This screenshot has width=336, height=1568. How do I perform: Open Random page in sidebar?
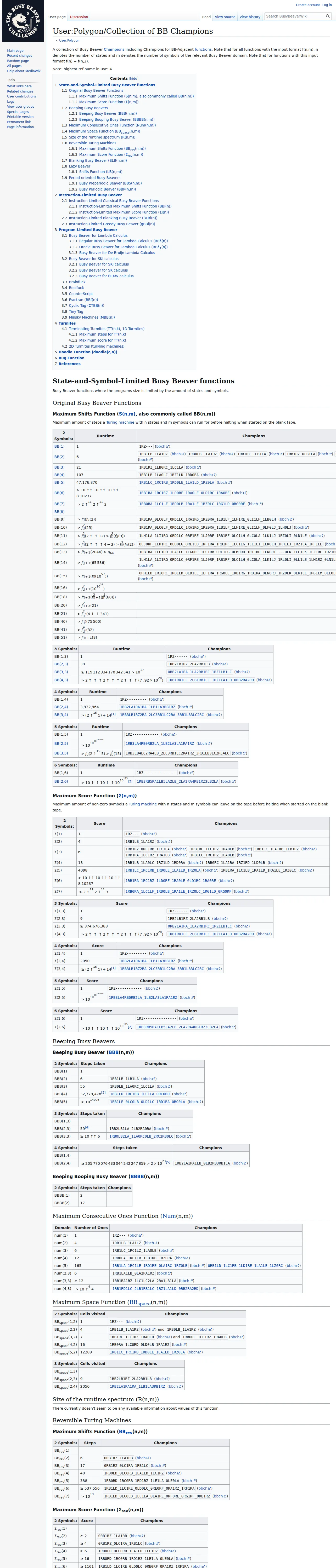click(18, 61)
